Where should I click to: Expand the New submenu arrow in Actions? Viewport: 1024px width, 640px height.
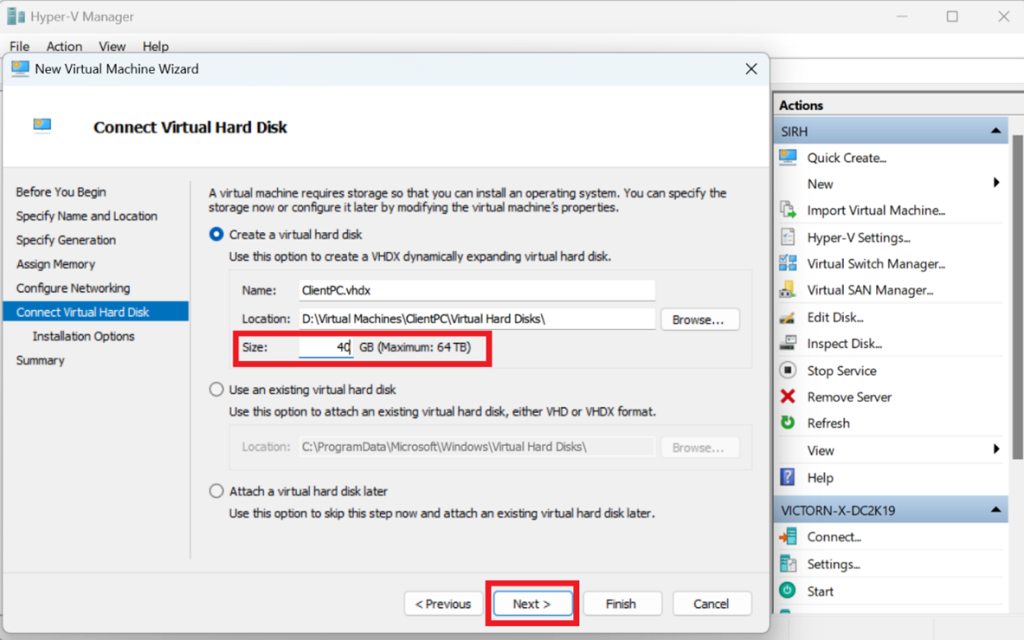[x=996, y=183]
